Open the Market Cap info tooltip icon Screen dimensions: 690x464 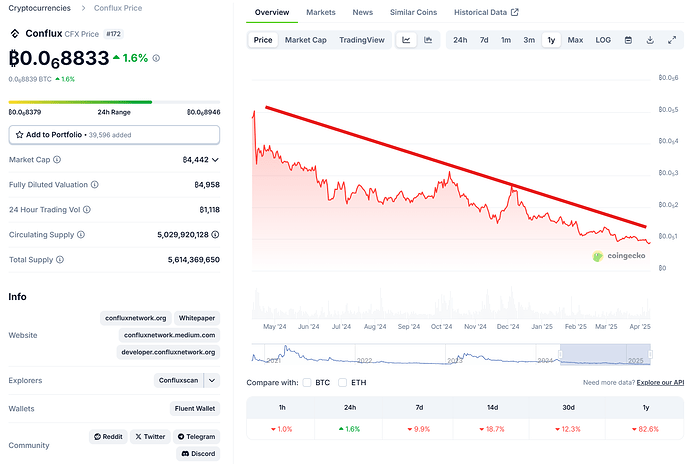point(57,159)
